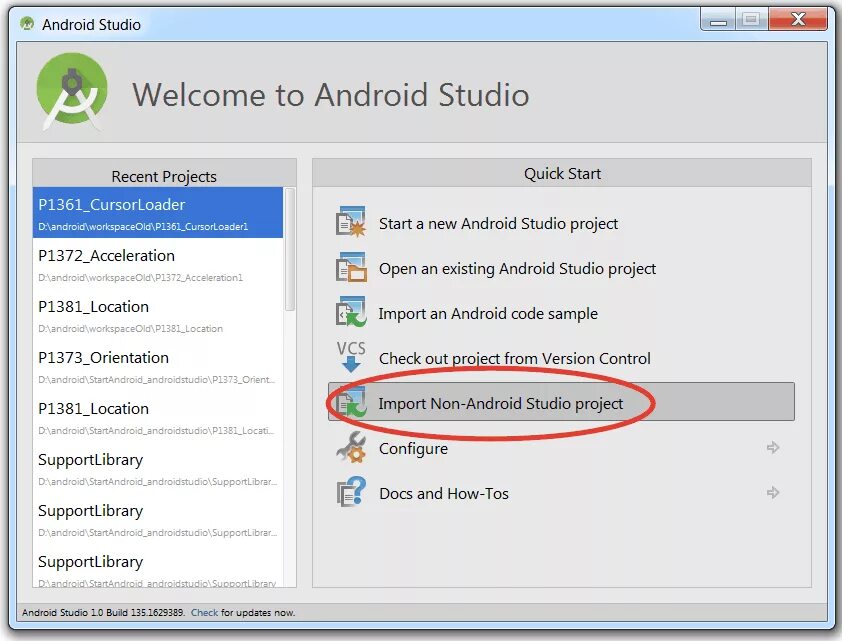Select recent project P1361_CursorLoader
The image size is (842, 641).
157,213
